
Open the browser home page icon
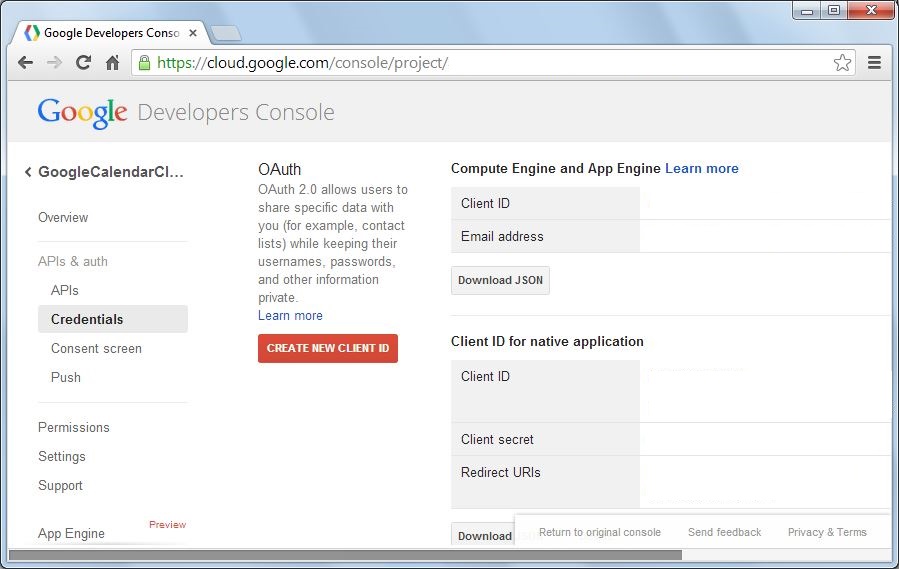click(x=113, y=63)
